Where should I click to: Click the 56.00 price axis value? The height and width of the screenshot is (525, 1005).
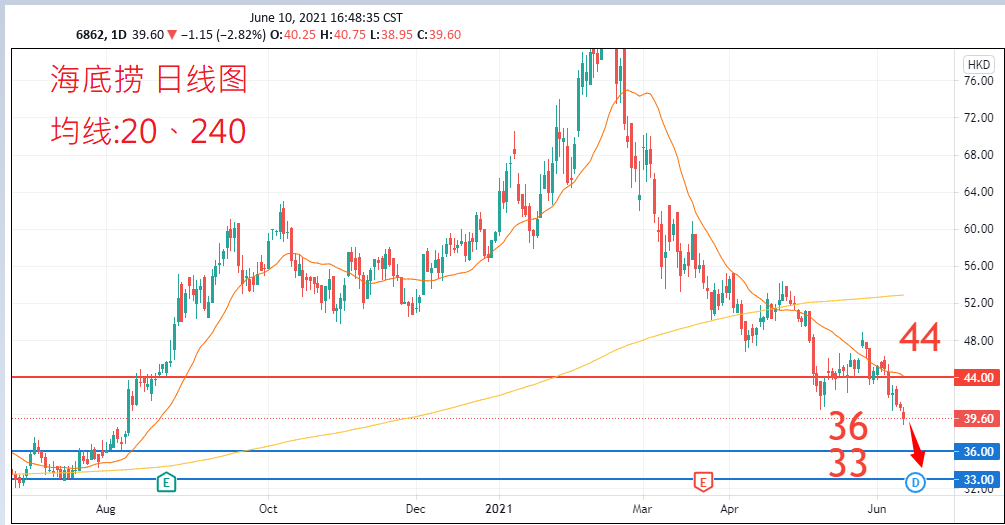pos(979,266)
